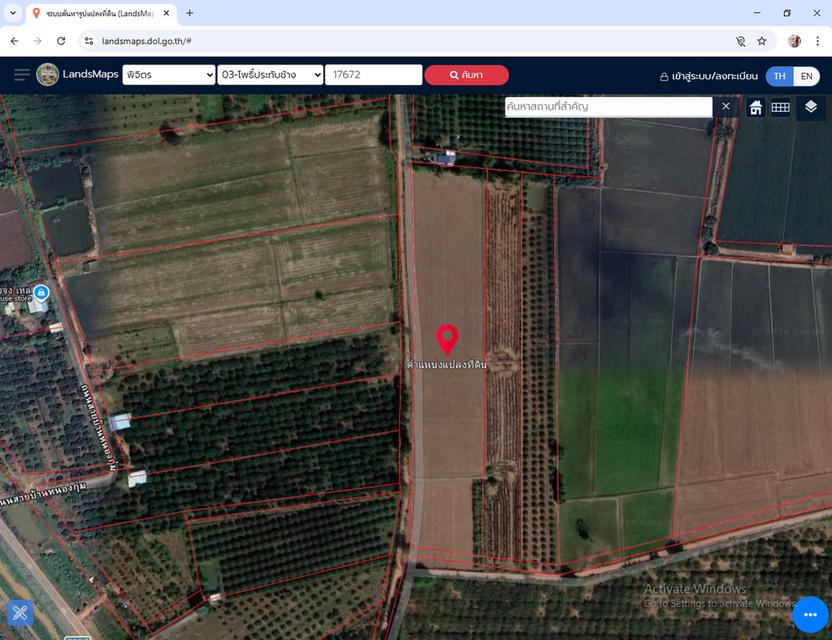Clear the place search box with X

[726, 106]
